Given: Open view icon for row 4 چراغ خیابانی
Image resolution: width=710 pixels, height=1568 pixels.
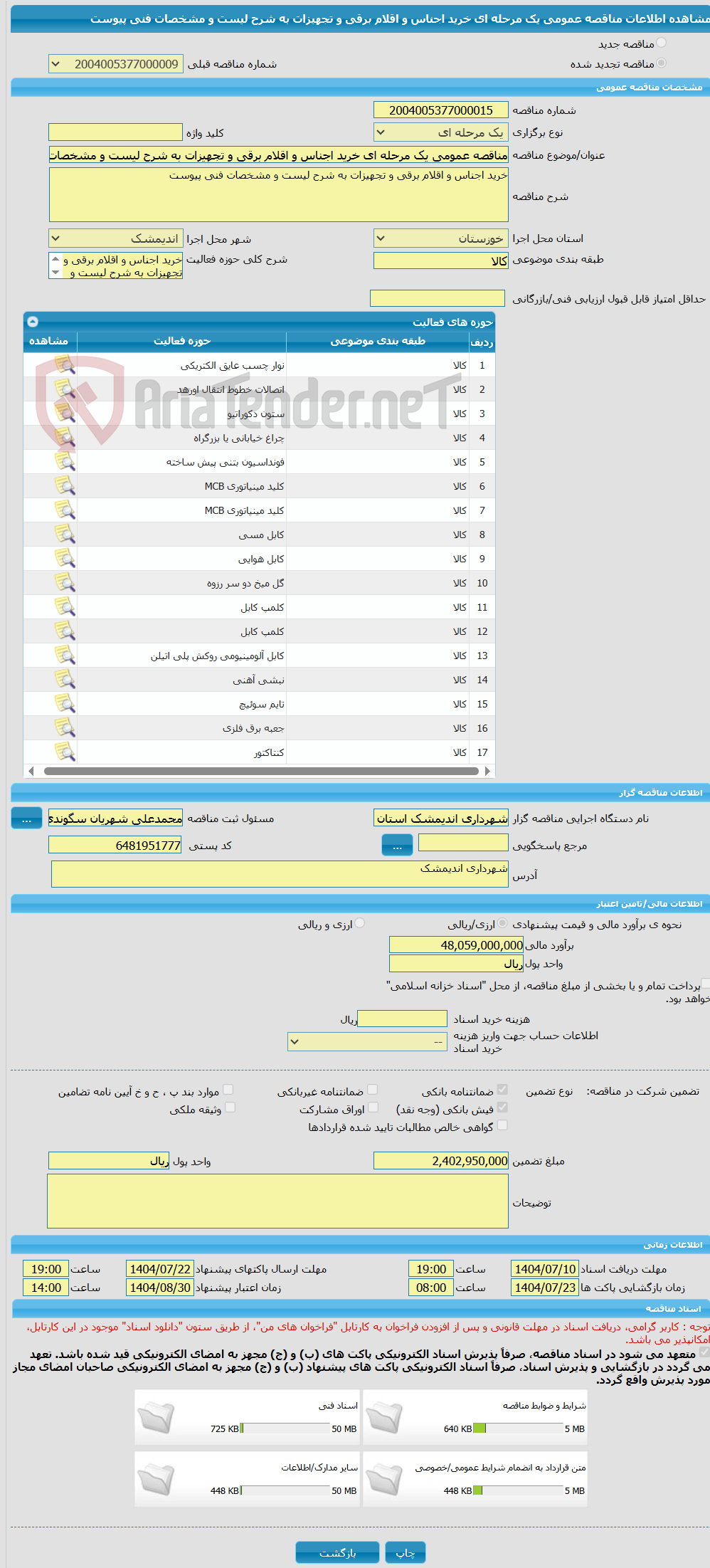Looking at the screenshot, I should coord(65,438).
